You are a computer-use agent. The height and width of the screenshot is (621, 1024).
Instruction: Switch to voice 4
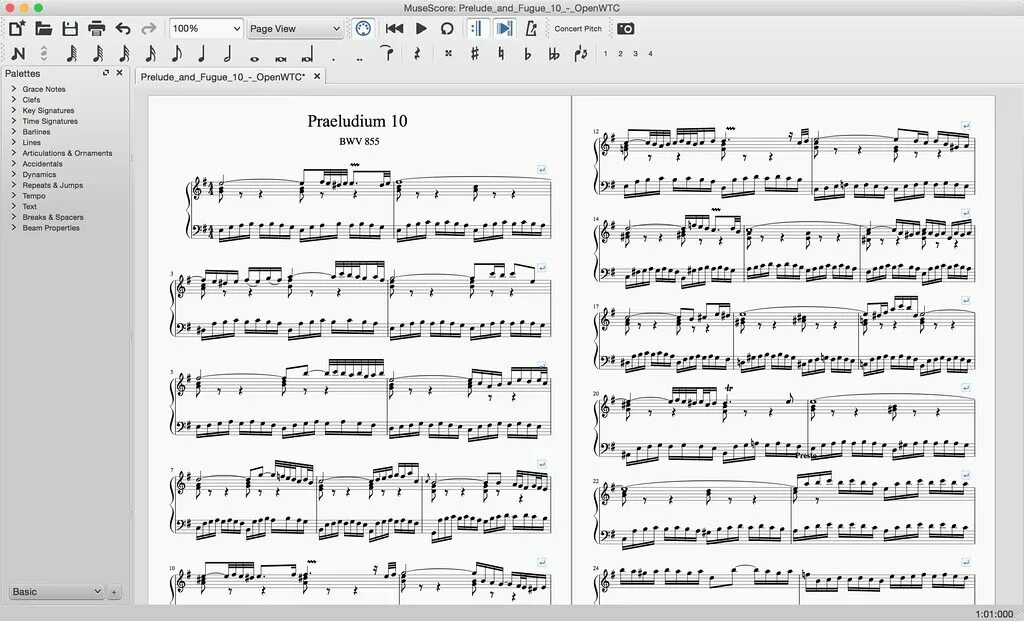(x=650, y=54)
